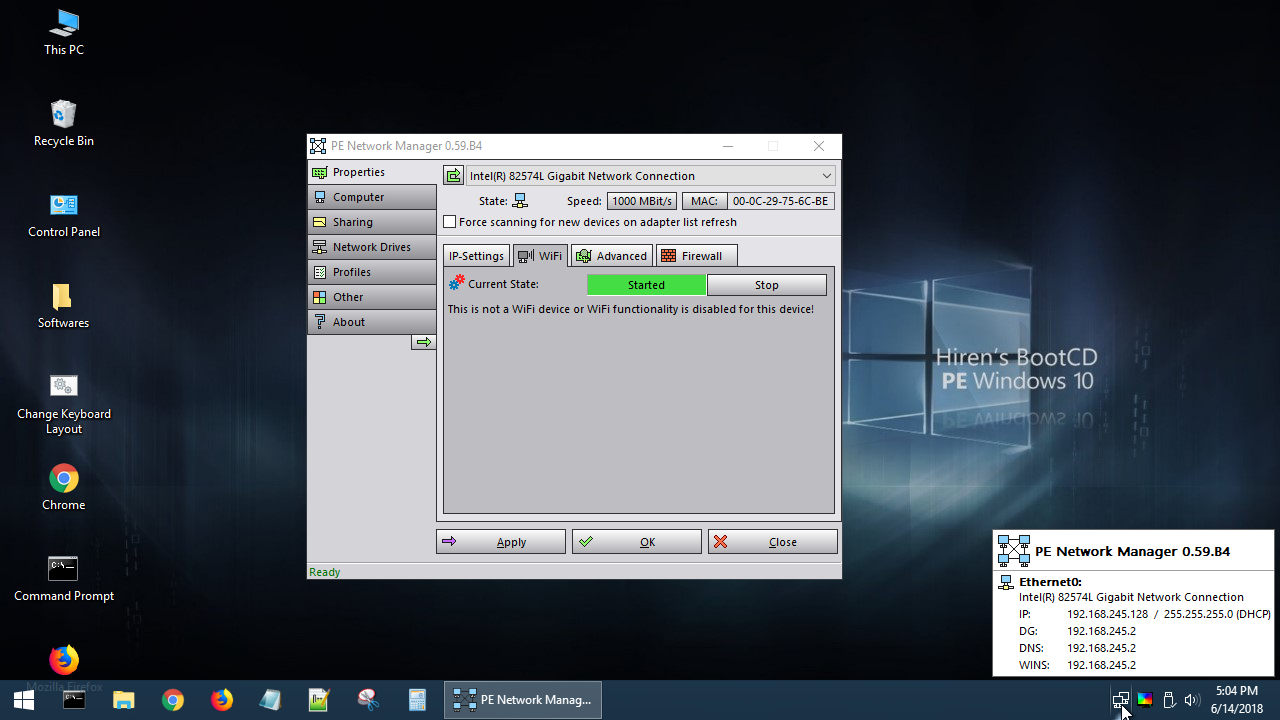Launch Command Prompt from the taskbar
This screenshot has height=720, width=1280.
(x=74, y=700)
